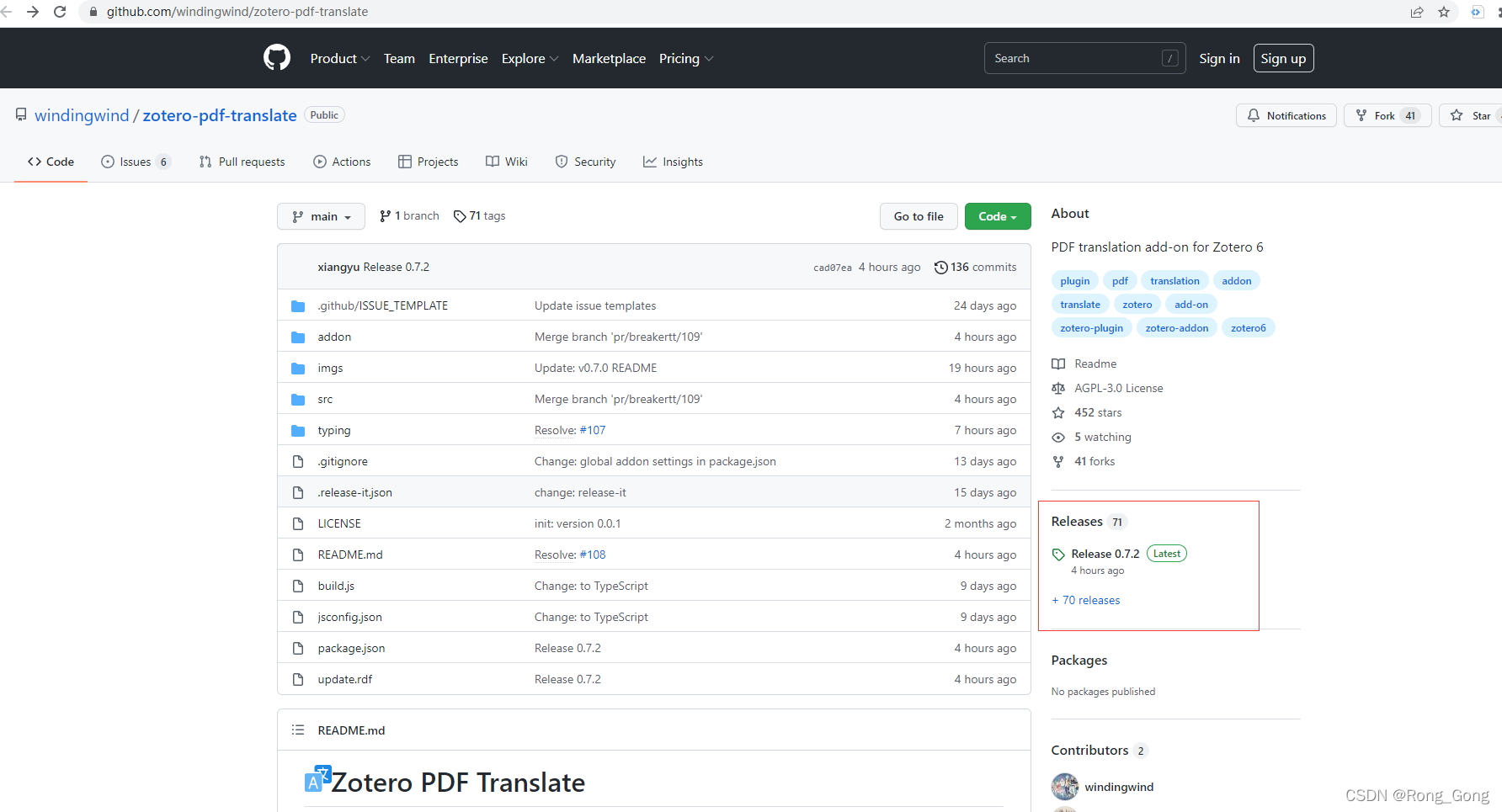Open the Issues tab
1502x812 pixels.
pyautogui.click(x=136, y=162)
